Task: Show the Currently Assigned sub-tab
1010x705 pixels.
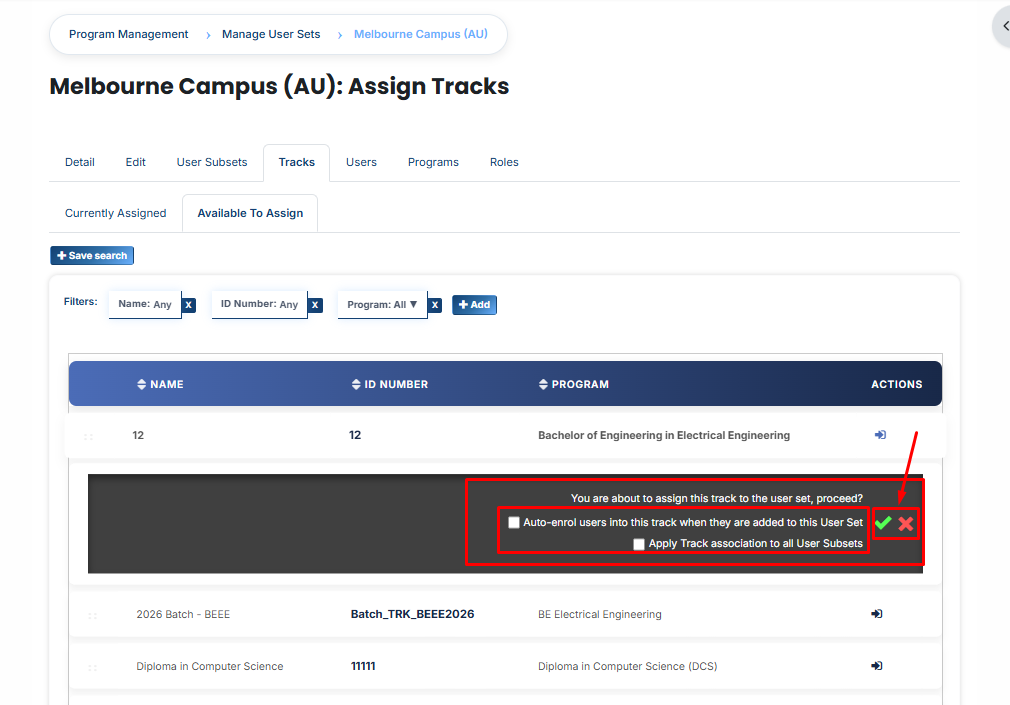Action: click(x=116, y=213)
